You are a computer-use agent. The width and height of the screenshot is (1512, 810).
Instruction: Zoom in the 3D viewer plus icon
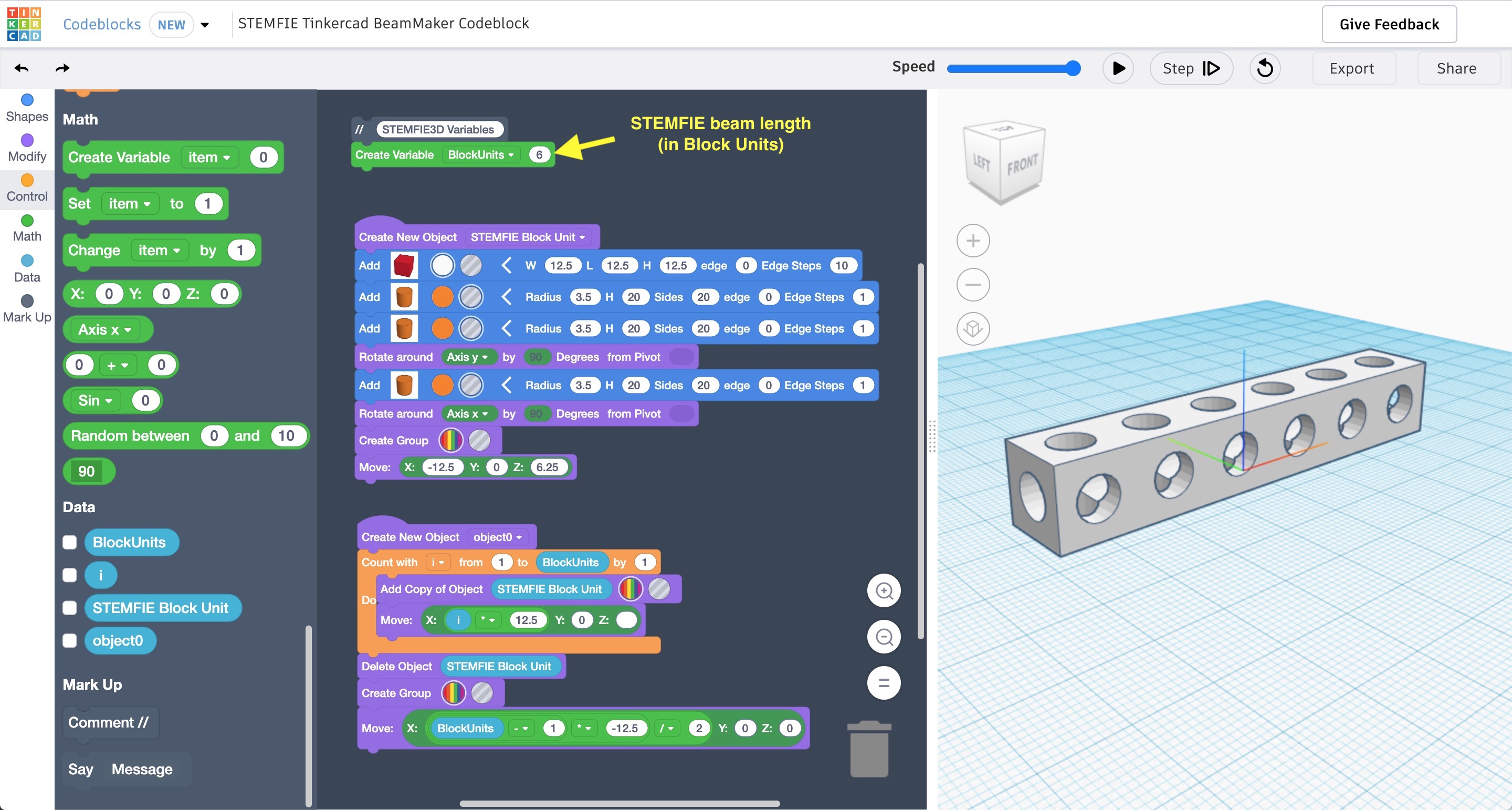click(973, 240)
